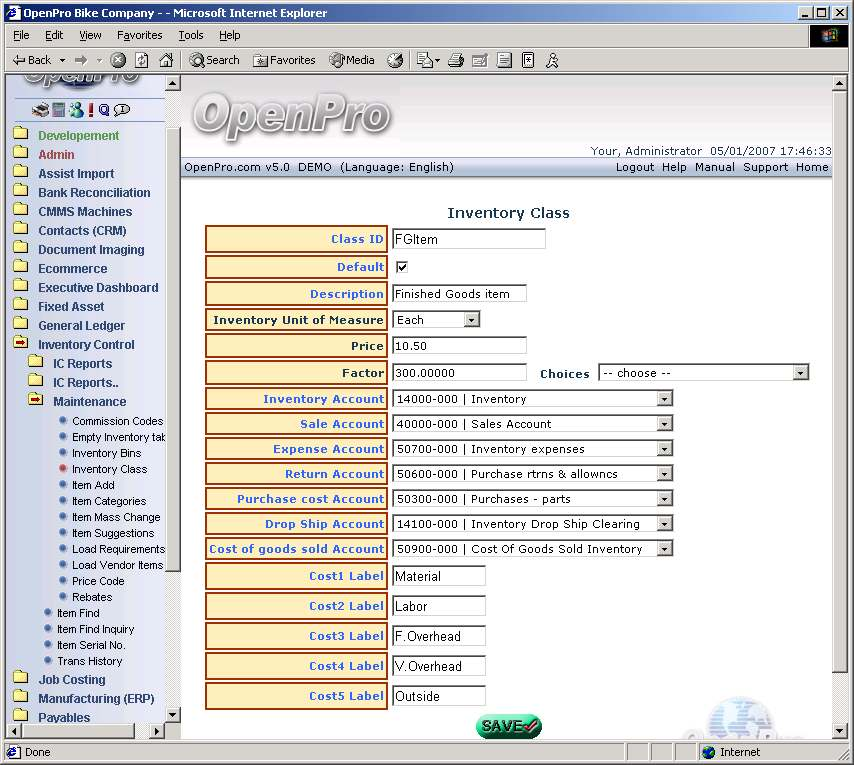Click the printer icon in OpenPro sidebar
The height and width of the screenshot is (765, 854).
pyautogui.click(x=41, y=110)
